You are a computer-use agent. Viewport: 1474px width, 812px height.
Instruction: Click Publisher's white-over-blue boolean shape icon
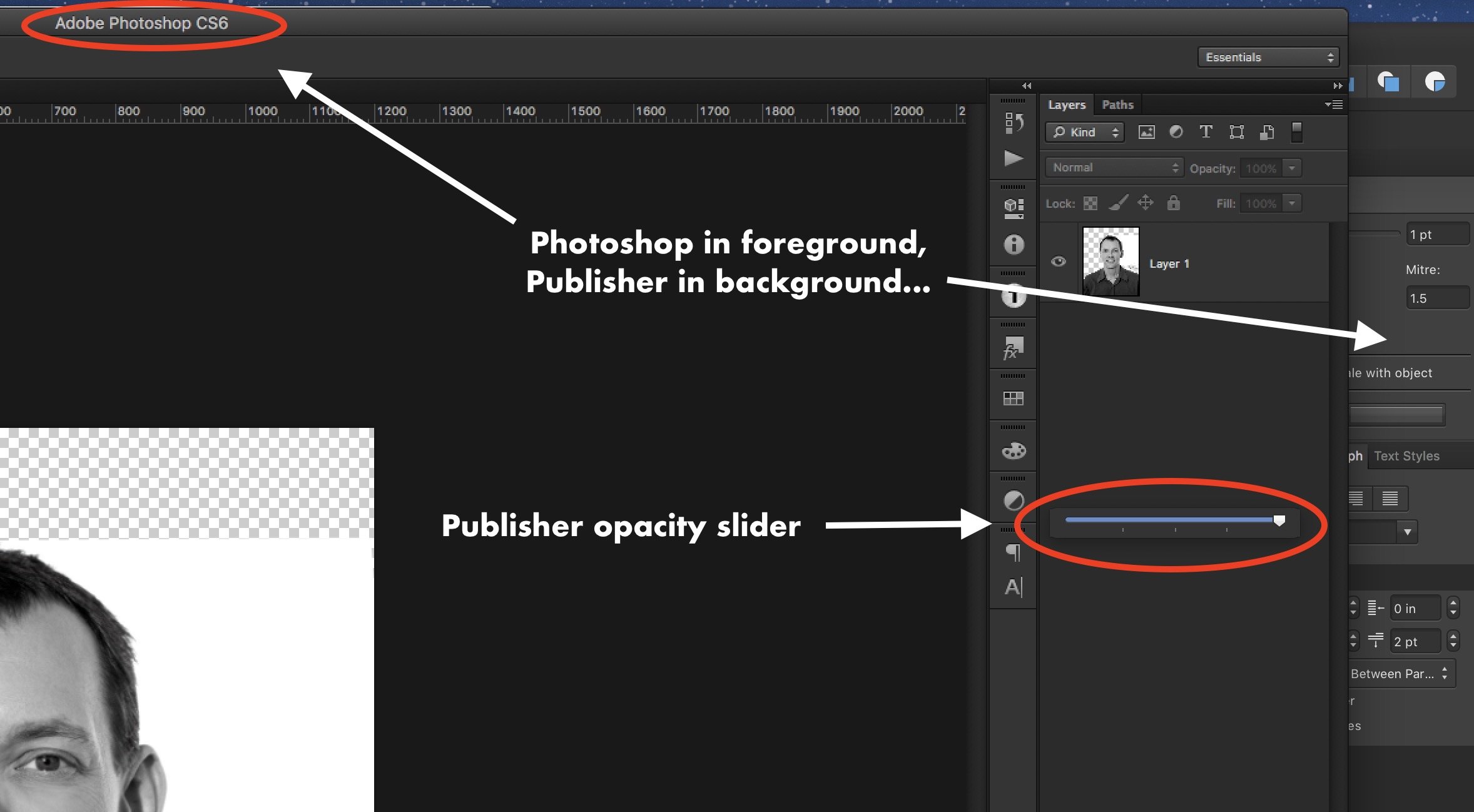pyautogui.click(x=1388, y=82)
